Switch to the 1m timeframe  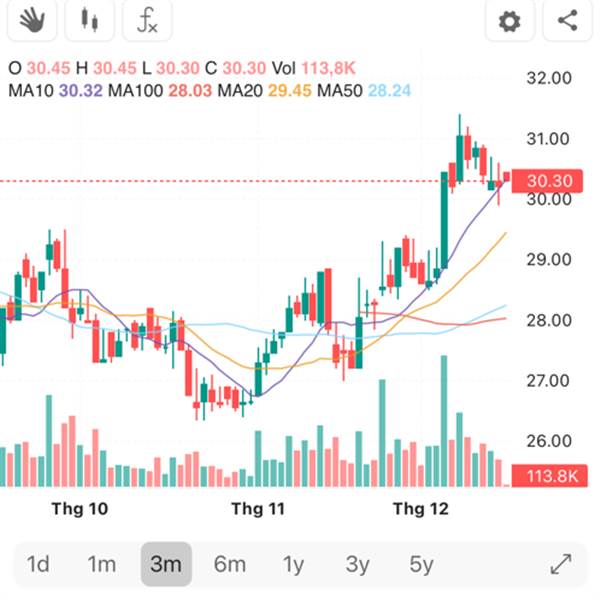click(x=102, y=564)
